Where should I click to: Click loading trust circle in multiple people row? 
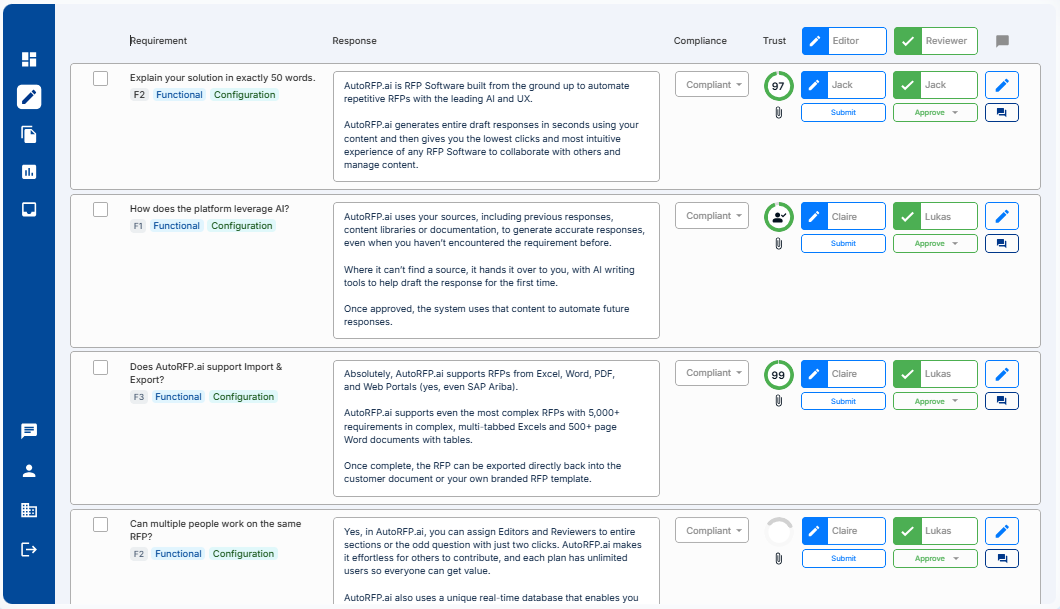[x=779, y=532]
